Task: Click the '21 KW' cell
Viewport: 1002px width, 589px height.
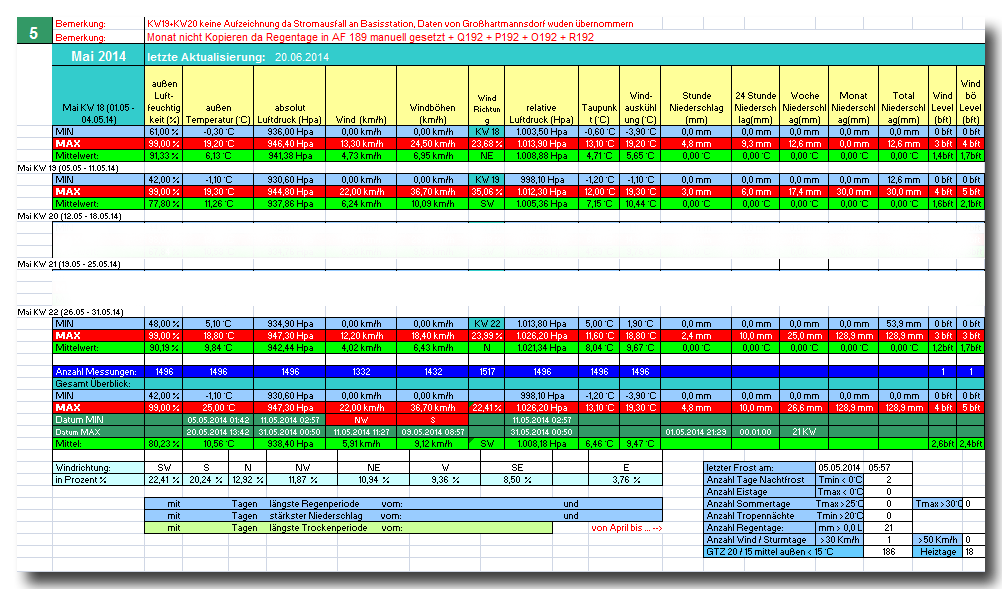Action: pos(805,432)
